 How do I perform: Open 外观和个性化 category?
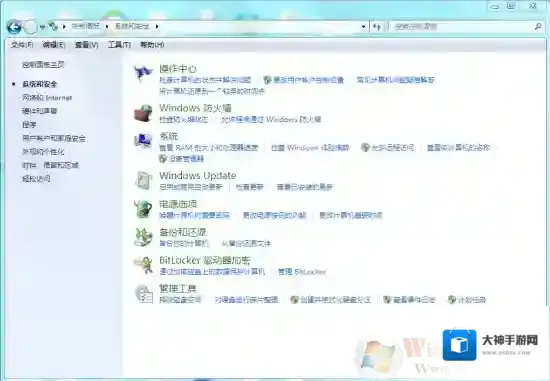pos(43,152)
